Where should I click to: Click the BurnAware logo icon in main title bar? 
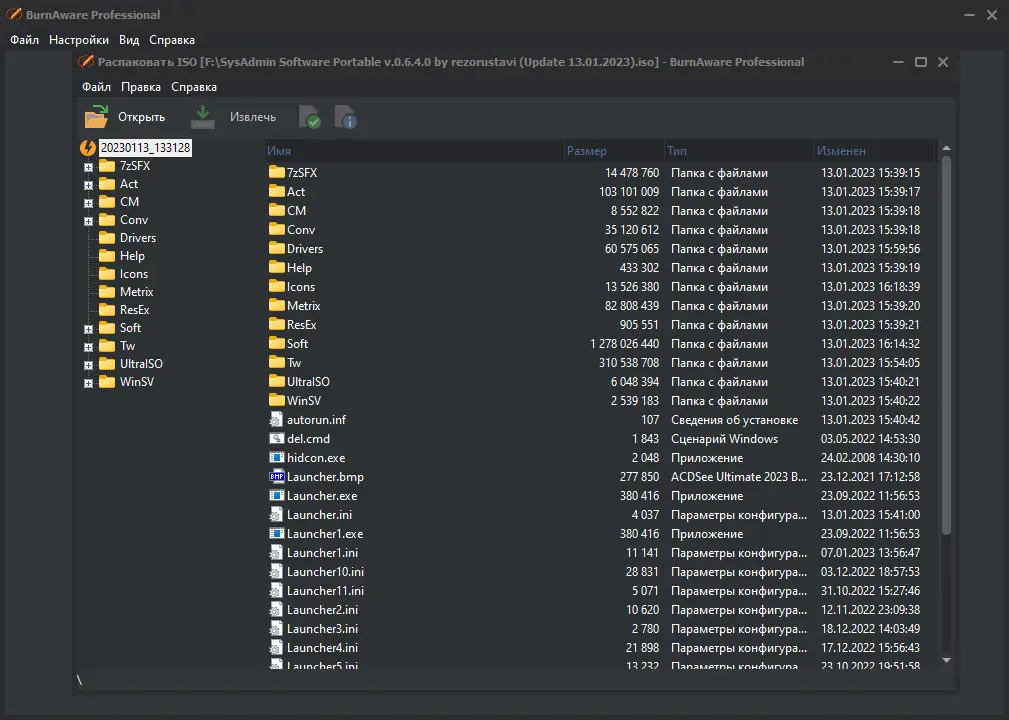point(14,14)
